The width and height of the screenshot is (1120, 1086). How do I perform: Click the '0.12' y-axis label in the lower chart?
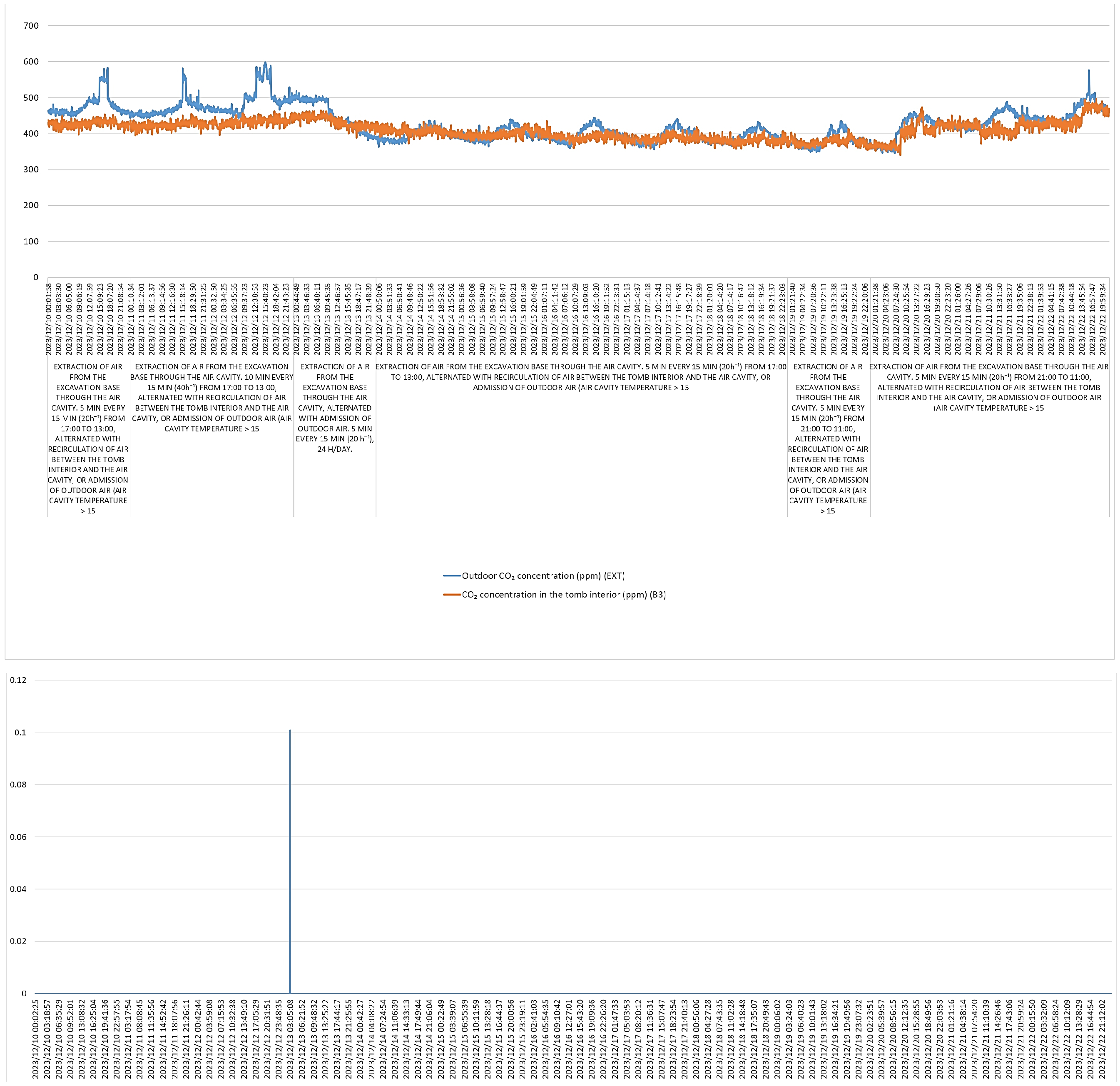click(x=18, y=680)
